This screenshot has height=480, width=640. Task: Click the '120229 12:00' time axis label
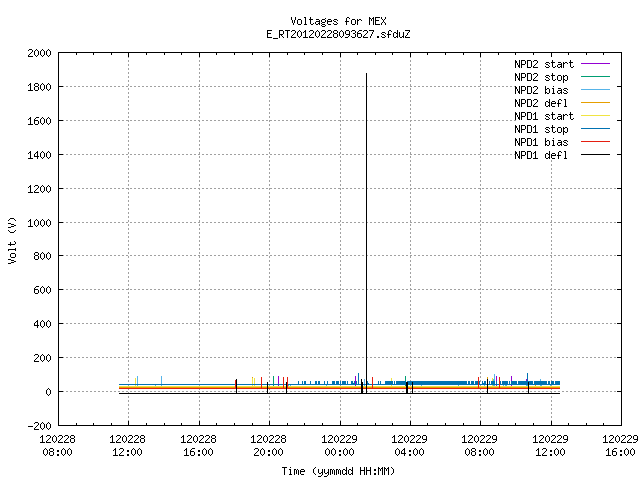[551, 446]
